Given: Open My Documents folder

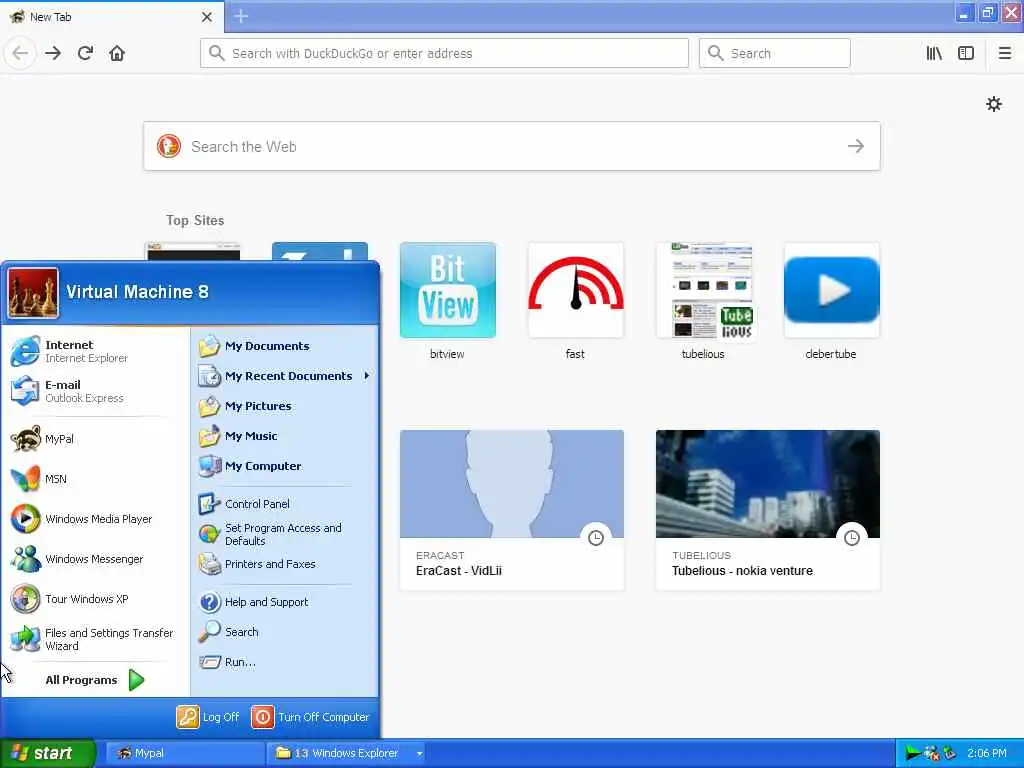Looking at the screenshot, I should tap(285, 346).
